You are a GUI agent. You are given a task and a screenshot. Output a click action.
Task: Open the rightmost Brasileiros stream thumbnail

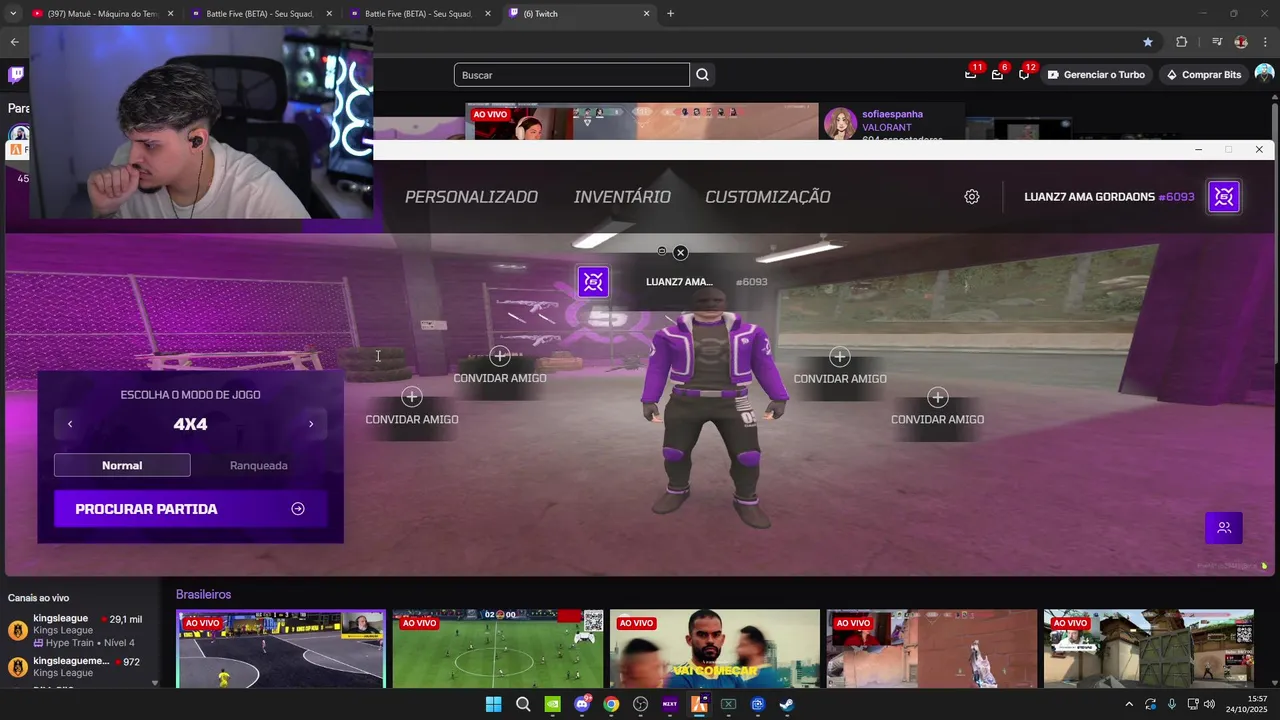1148,649
